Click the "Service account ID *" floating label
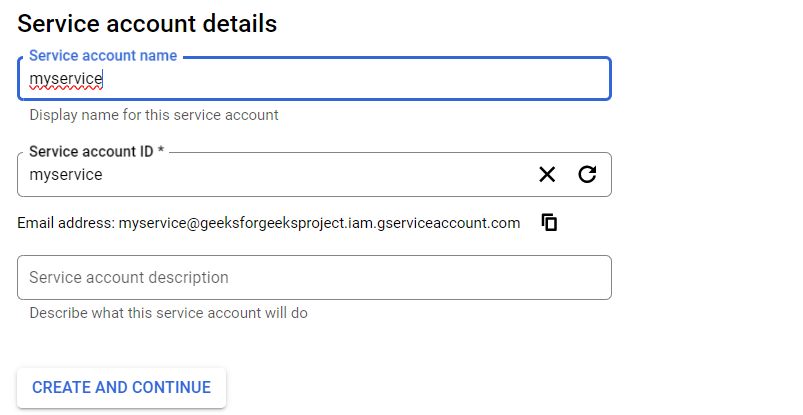 (x=92, y=152)
